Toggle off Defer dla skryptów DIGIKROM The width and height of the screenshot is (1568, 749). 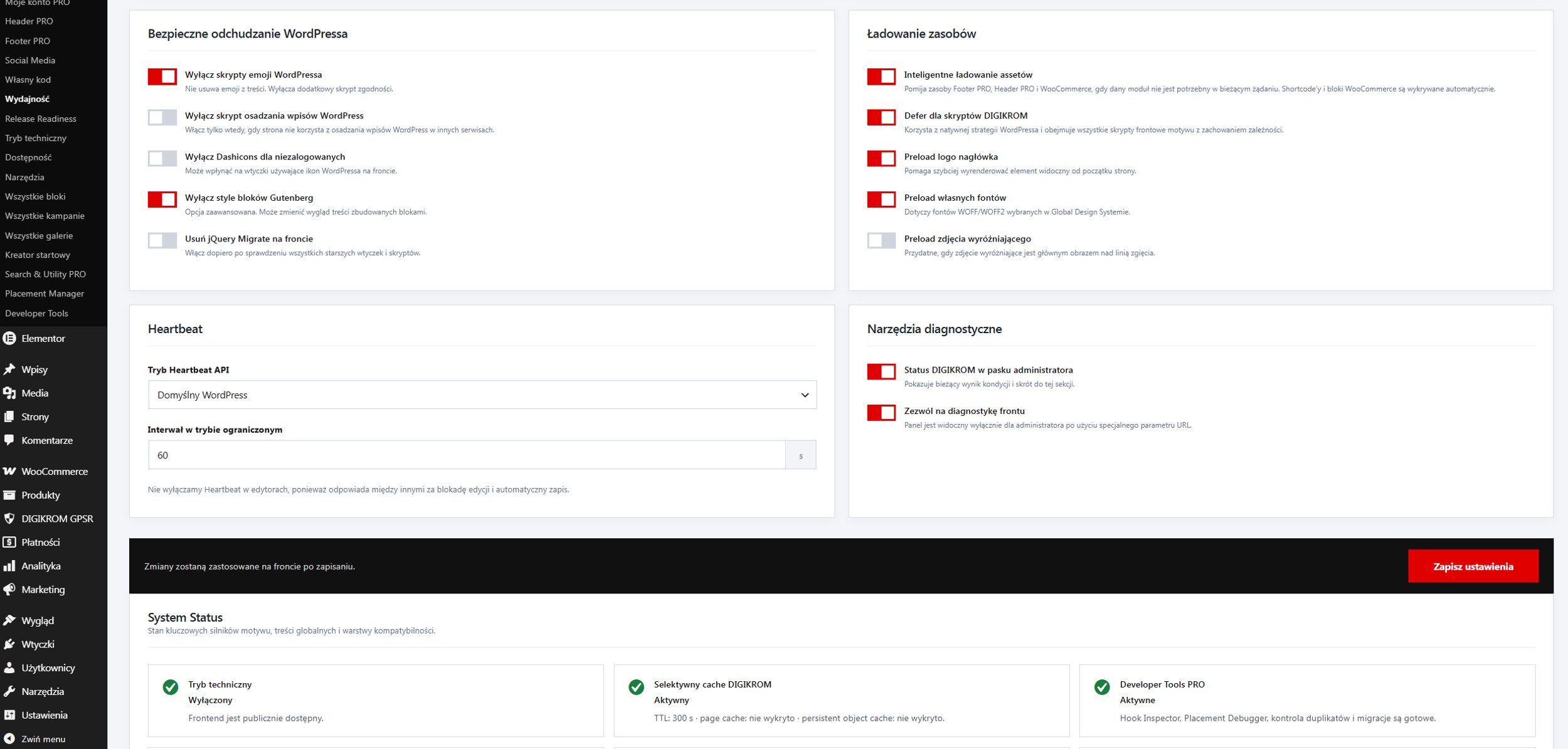coord(881,118)
